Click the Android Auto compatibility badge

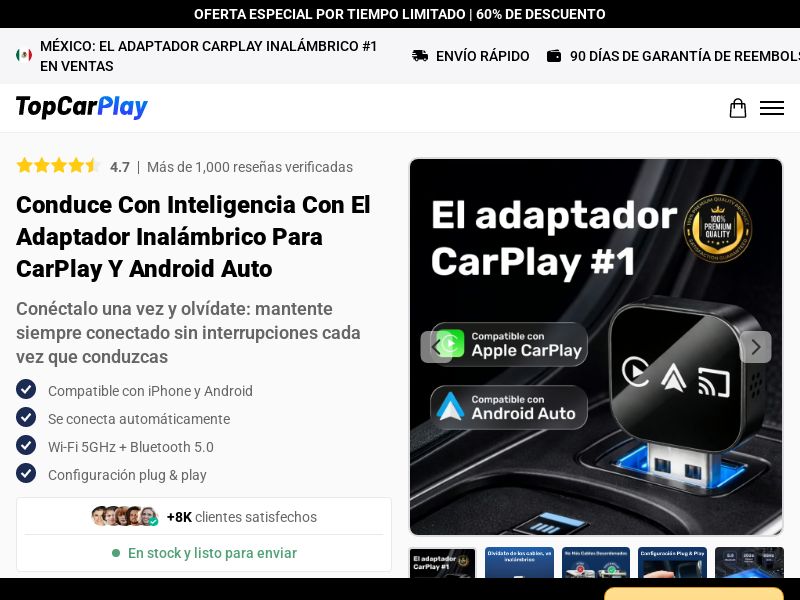508,407
